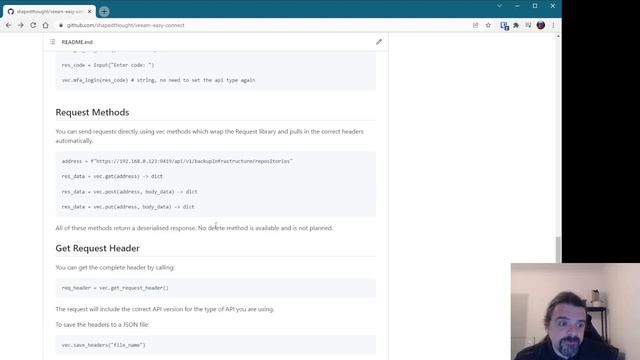Screen dimensions: 640x360
Task: Click 'The request will include the correct API' text
Action: 165,309
